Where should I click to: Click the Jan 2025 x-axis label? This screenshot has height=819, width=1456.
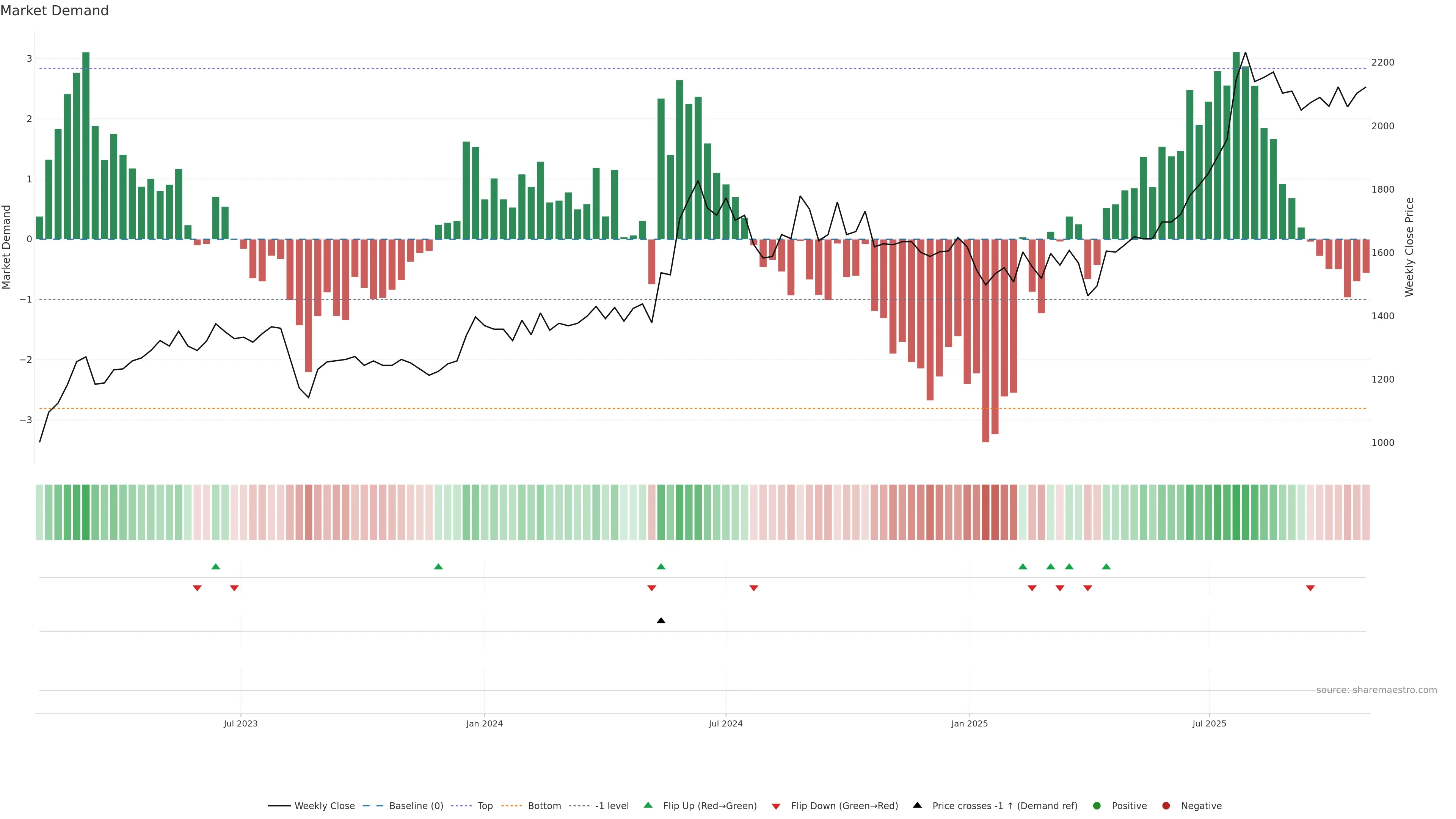(970, 723)
